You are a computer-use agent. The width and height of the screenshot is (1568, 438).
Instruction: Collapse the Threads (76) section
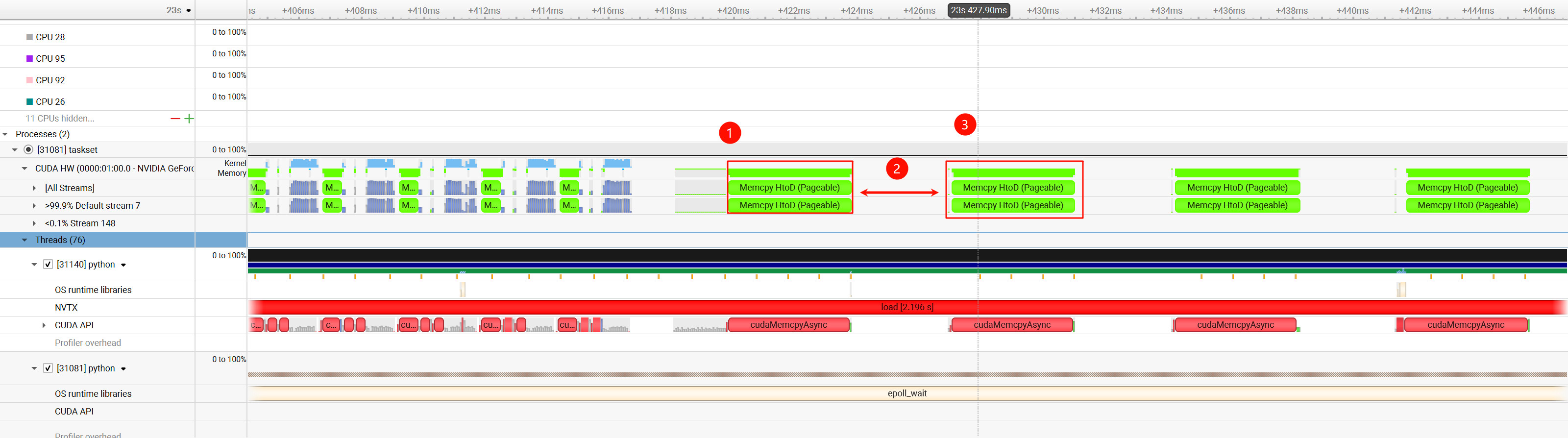click(x=24, y=240)
